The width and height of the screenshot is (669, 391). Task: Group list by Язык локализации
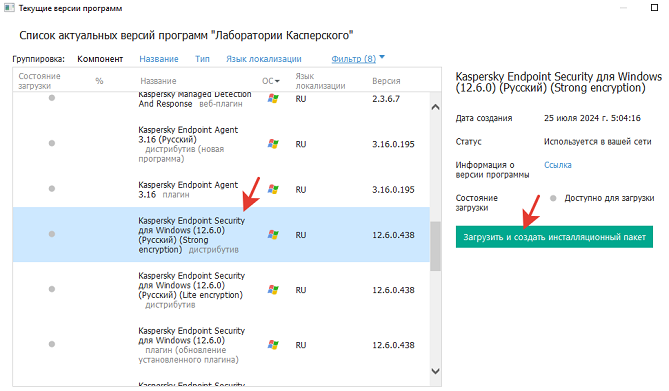pos(264,59)
